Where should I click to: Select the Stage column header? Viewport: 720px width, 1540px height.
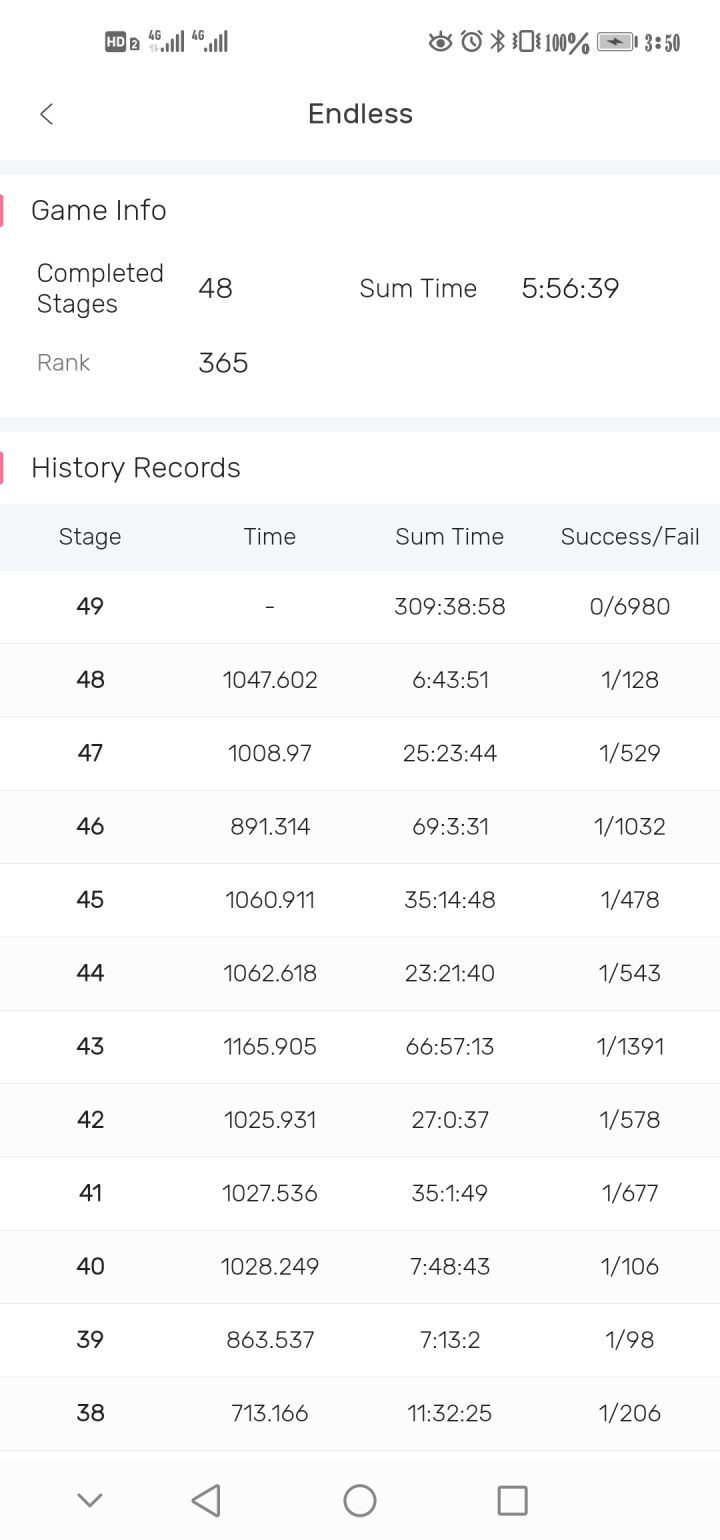click(90, 537)
